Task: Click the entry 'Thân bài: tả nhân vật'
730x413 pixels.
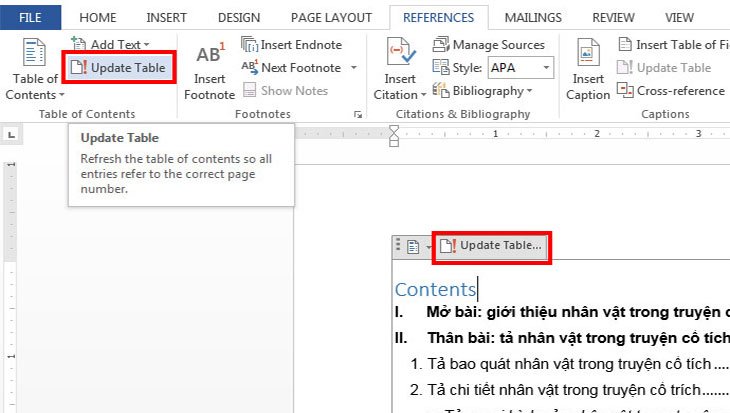Action: [562, 338]
